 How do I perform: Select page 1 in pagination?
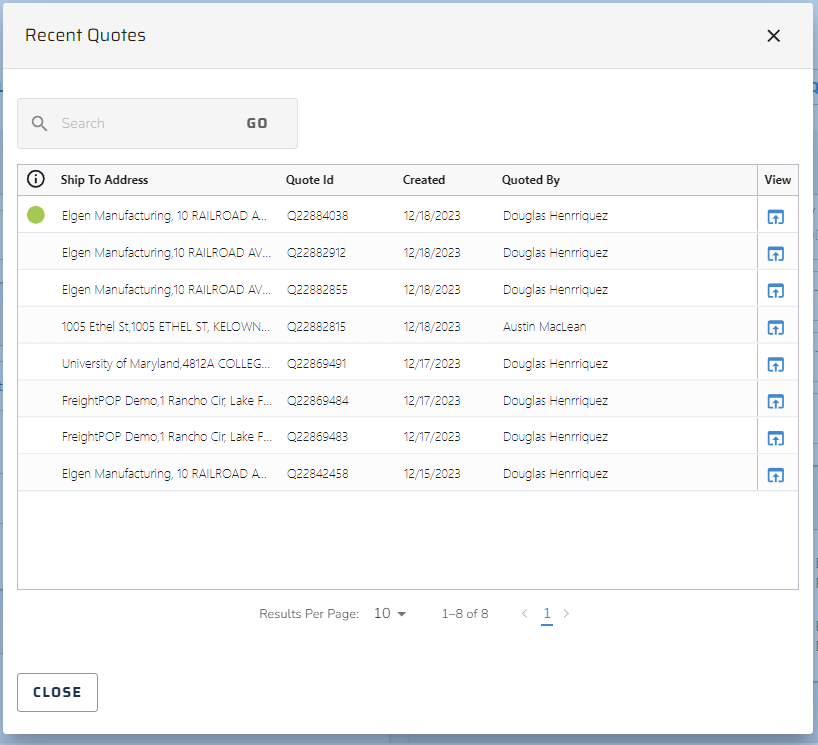(x=547, y=614)
